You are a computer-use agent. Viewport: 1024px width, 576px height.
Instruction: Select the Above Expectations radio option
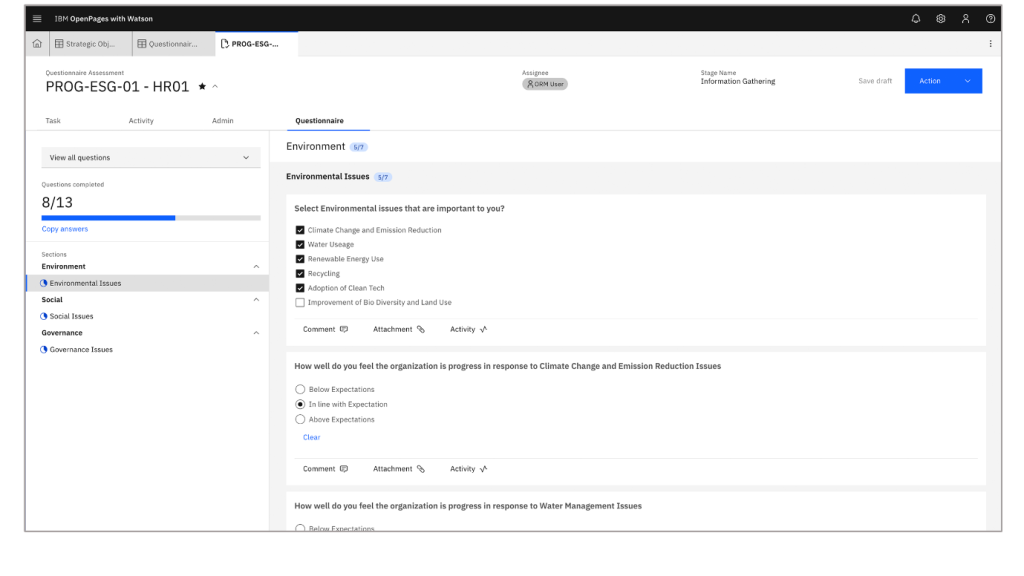click(x=300, y=419)
